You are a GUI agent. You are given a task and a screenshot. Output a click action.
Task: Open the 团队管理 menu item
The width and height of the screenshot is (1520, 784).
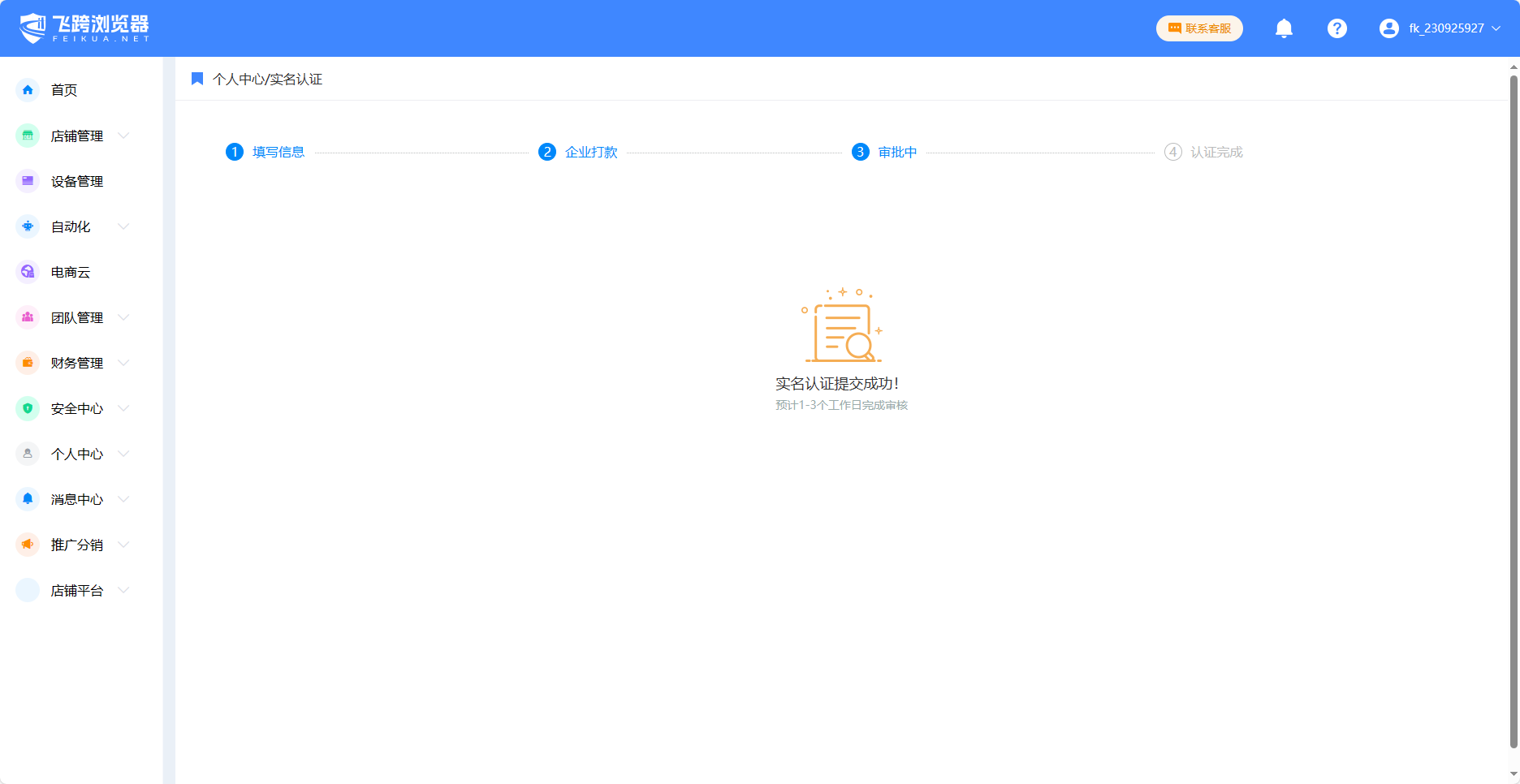(76, 317)
